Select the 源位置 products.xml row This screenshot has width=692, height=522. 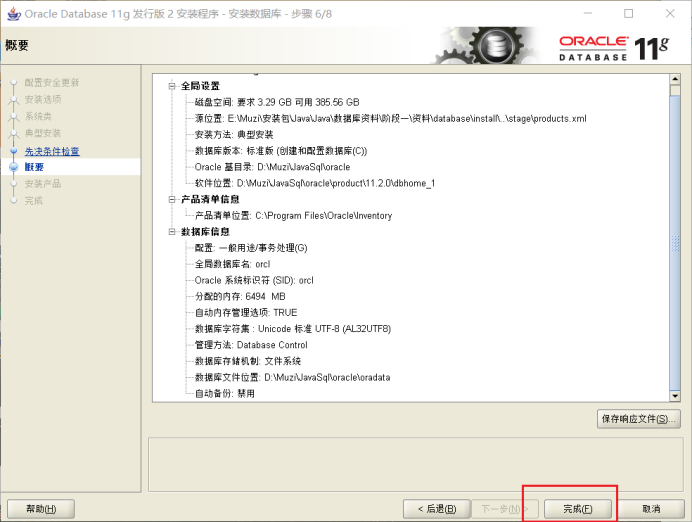[x=391, y=119]
